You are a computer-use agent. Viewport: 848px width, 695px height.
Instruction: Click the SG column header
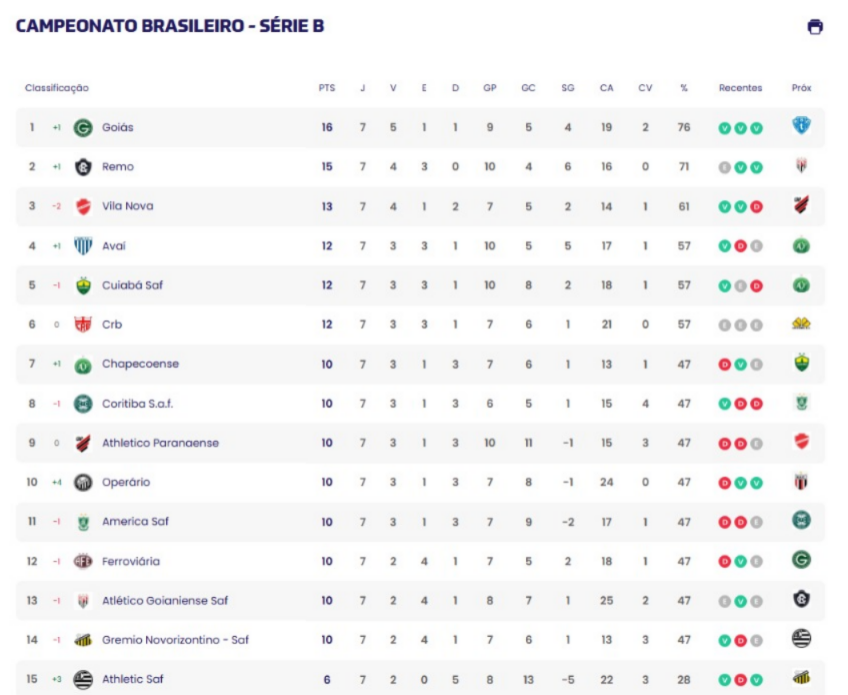click(568, 88)
